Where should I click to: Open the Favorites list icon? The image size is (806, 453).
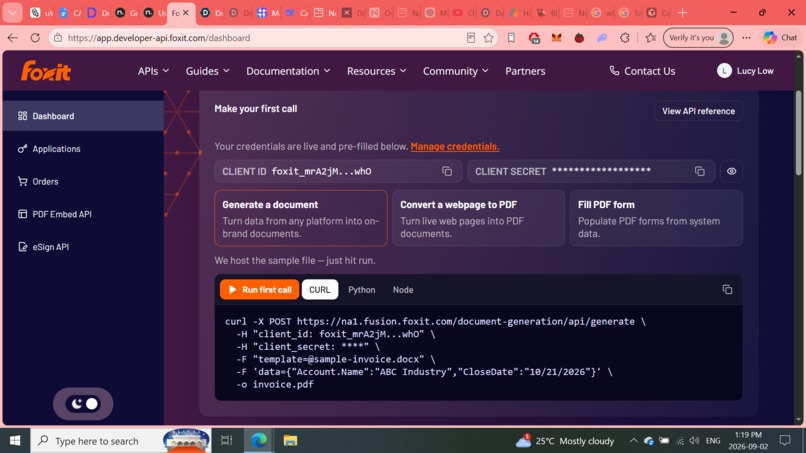pyautogui.click(x=650, y=38)
